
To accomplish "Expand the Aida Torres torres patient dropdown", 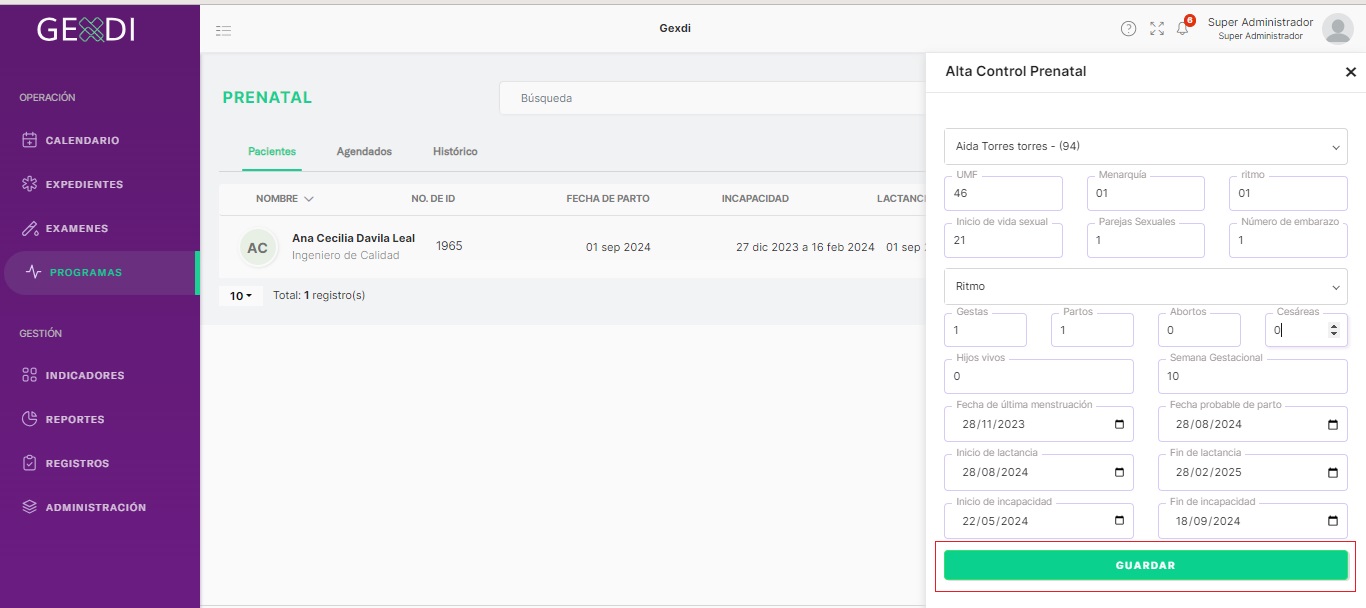I will tap(1145, 146).
